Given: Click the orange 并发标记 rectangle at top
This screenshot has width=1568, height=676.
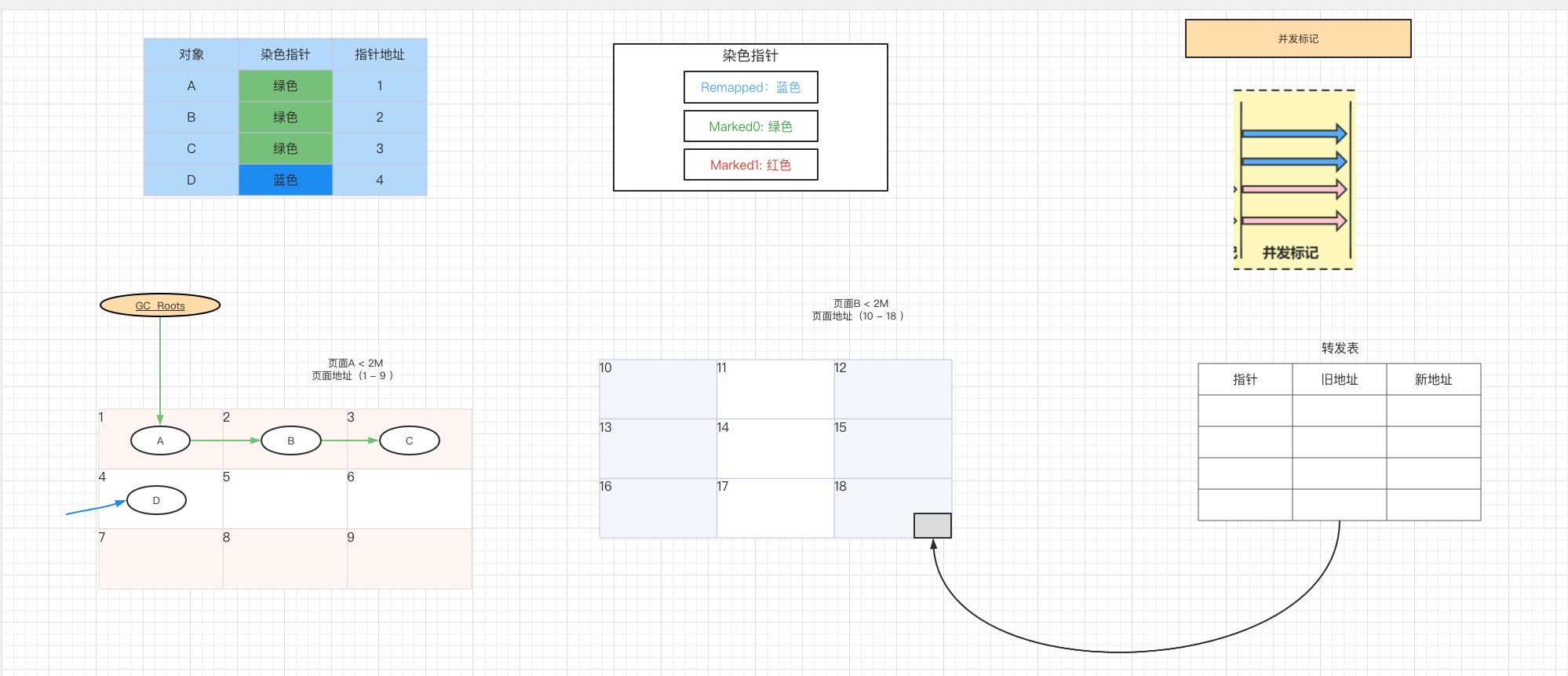Looking at the screenshot, I should tap(1298, 38).
